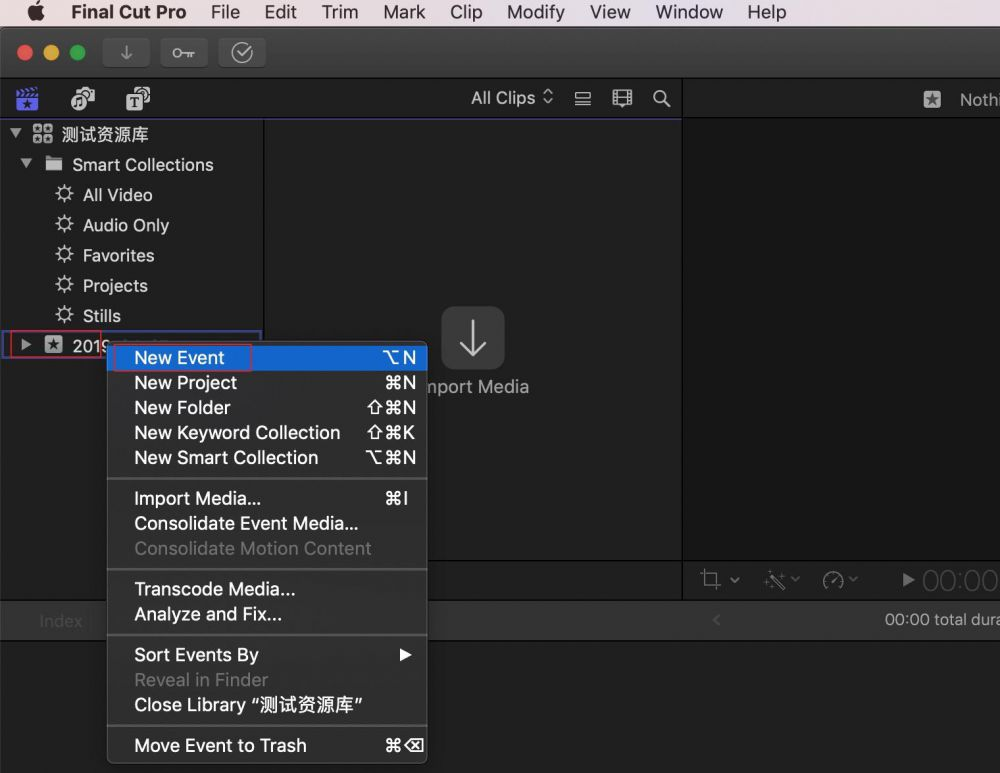Click the 2019 event star icon
1000x773 pixels.
click(x=54, y=344)
